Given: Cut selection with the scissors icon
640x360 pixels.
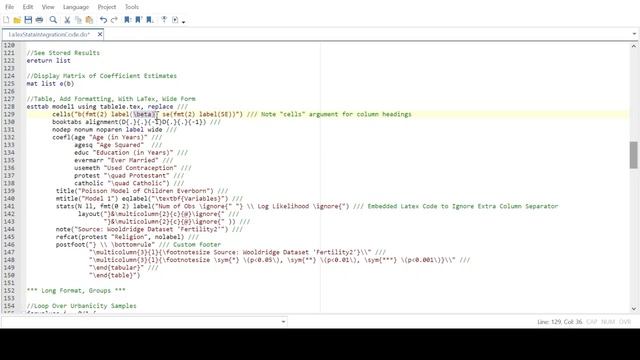Looking at the screenshot, I should [67, 20].
